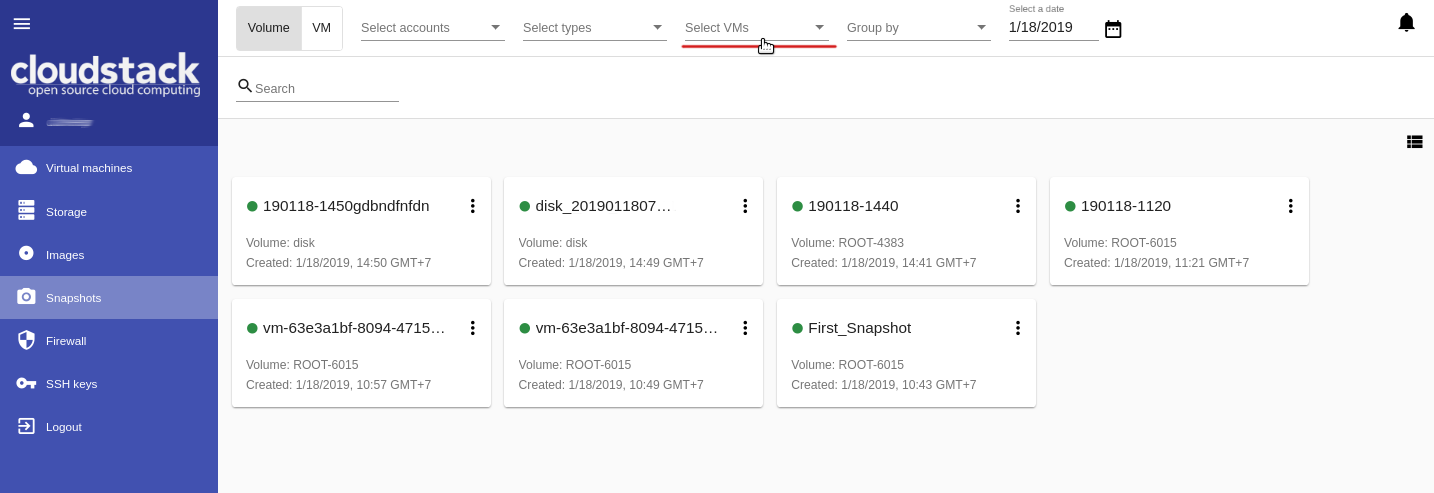Expand the Select accounts dropdown
1434x493 pixels.
pos(432,28)
